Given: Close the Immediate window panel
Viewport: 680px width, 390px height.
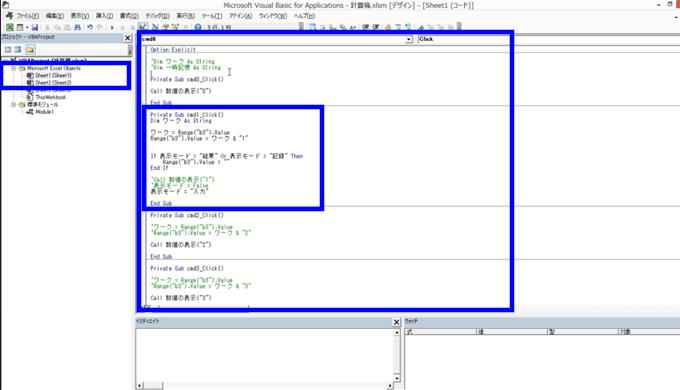Looking at the screenshot, I should coord(396,322).
